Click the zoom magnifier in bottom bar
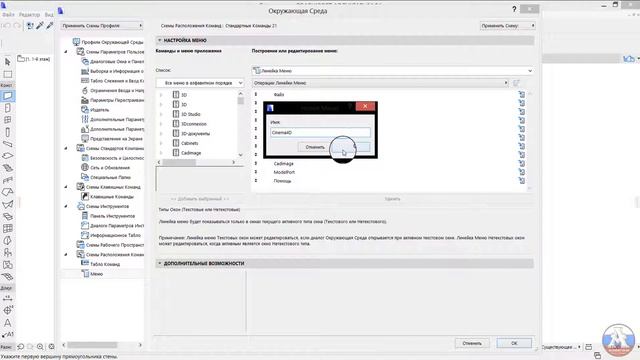The height and width of the screenshot is (360, 640). [40, 347]
